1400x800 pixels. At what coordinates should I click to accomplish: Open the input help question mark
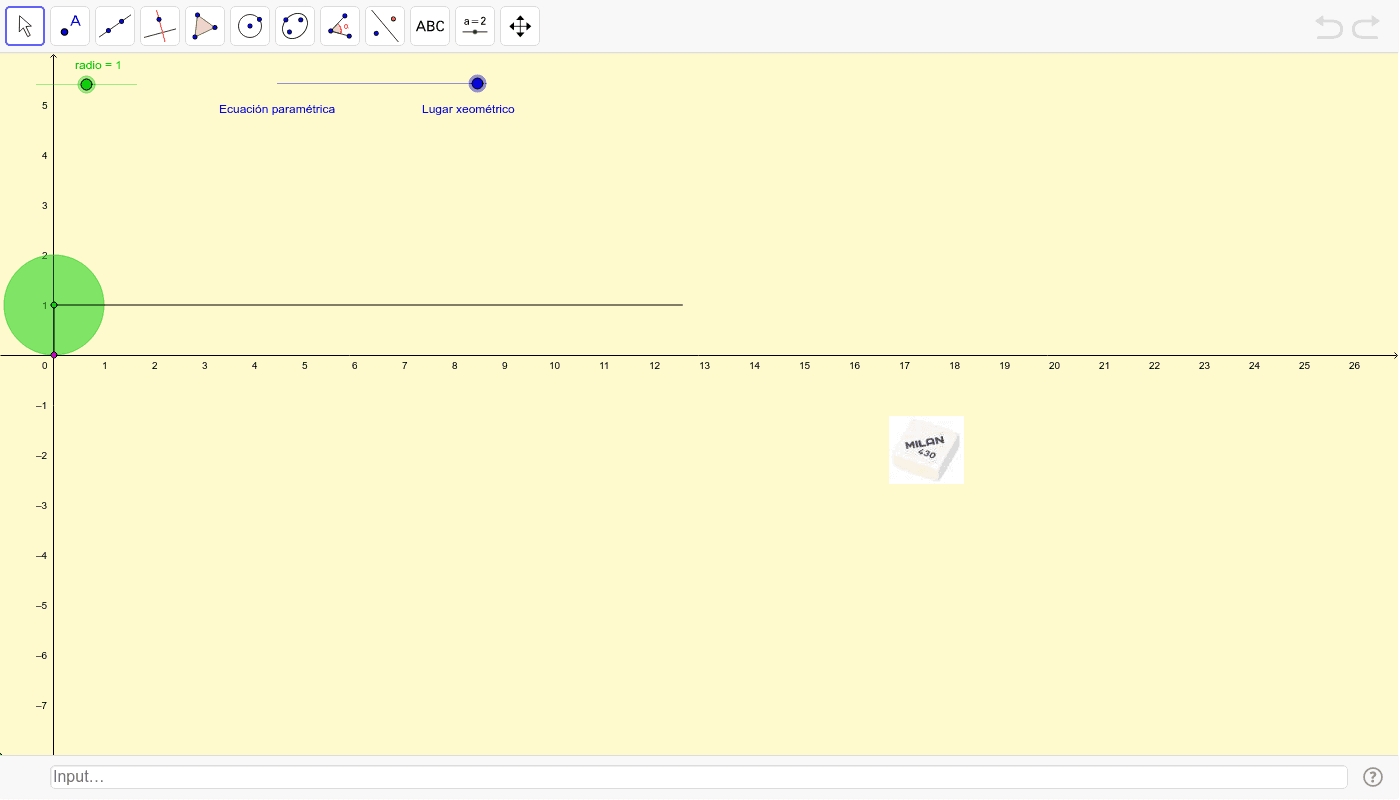pos(1373,777)
